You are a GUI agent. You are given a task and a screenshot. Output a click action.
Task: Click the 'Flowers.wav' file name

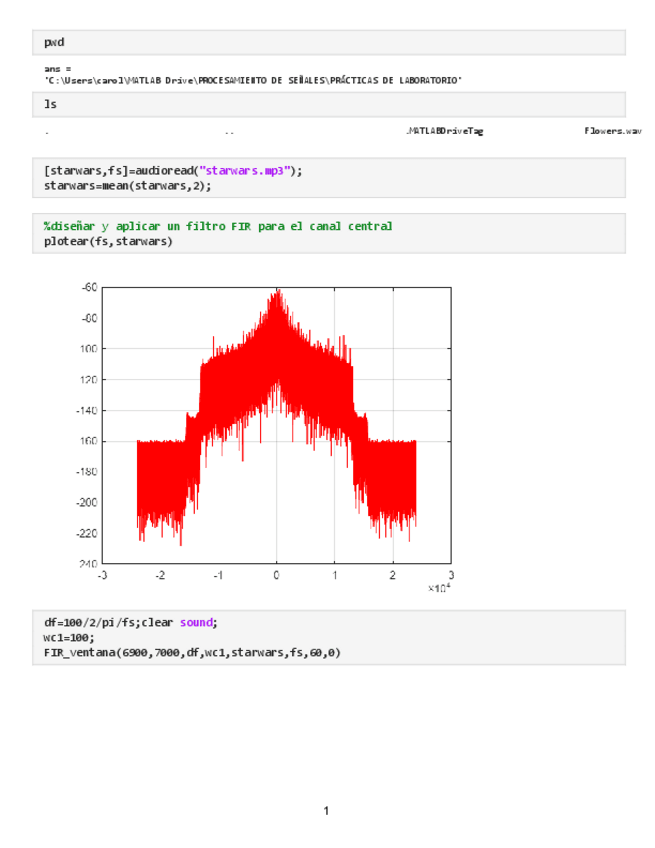click(x=613, y=131)
